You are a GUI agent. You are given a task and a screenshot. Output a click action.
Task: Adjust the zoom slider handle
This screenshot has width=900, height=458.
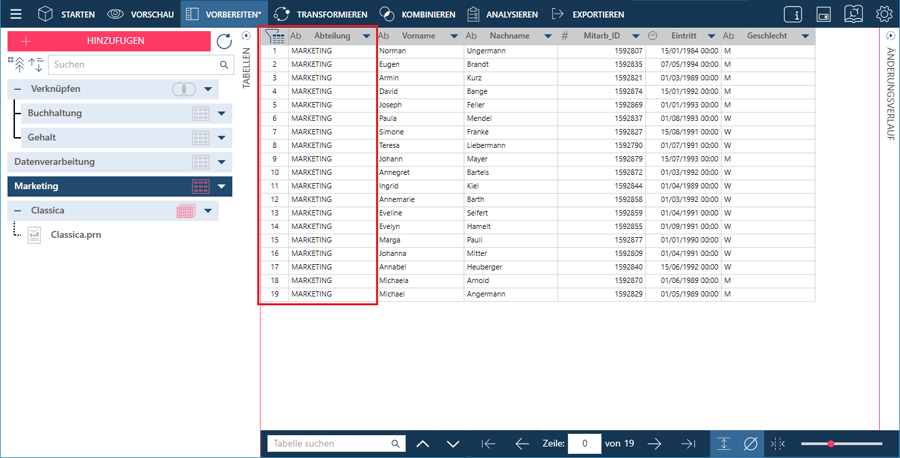[831, 444]
